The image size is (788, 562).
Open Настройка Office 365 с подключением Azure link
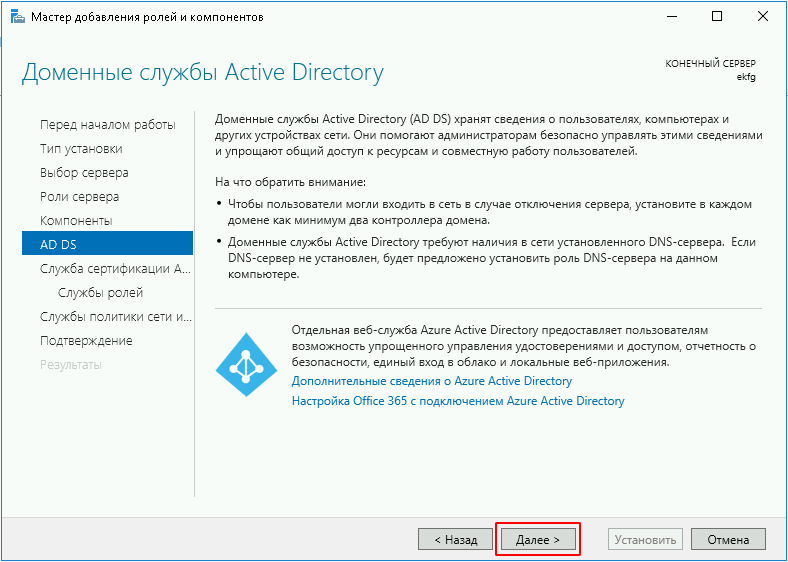coord(458,401)
